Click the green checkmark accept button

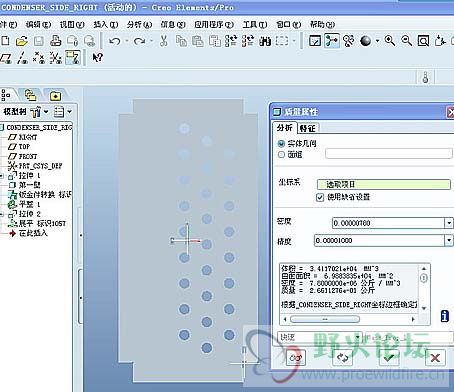click(389, 358)
